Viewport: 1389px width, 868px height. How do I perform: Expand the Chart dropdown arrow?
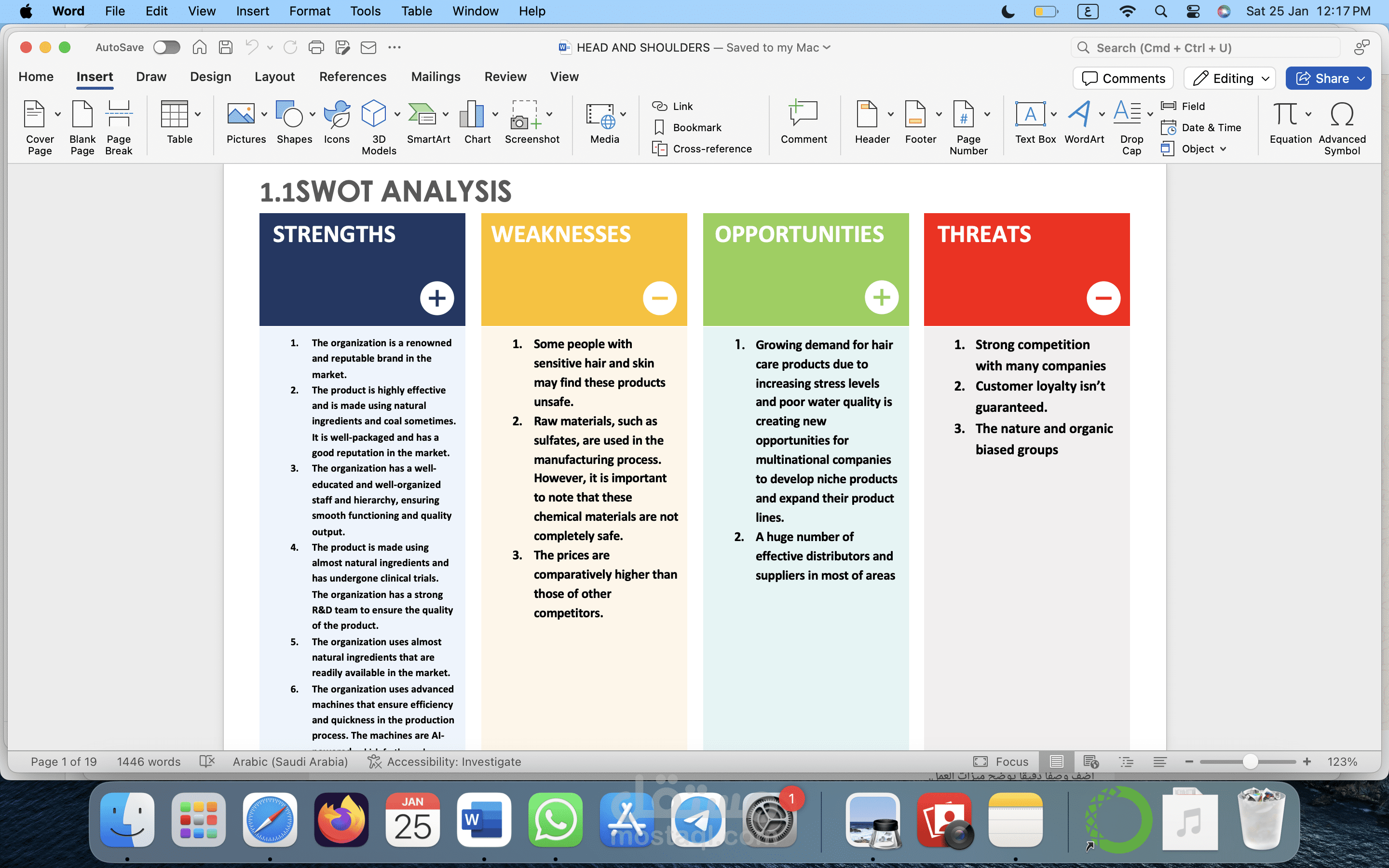pyautogui.click(x=495, y=114)
